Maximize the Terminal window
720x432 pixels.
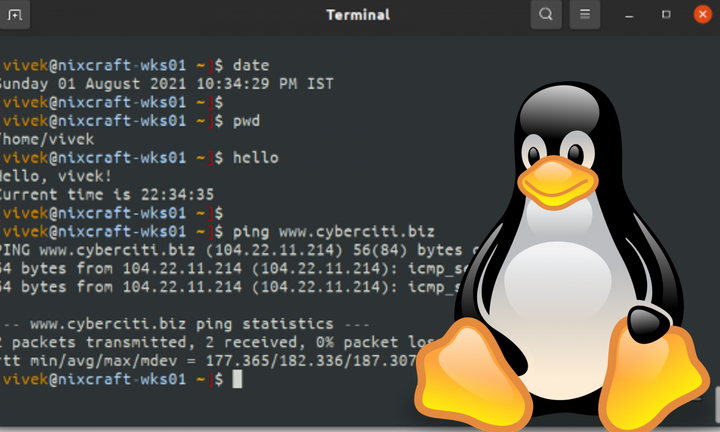pos(666,15)
